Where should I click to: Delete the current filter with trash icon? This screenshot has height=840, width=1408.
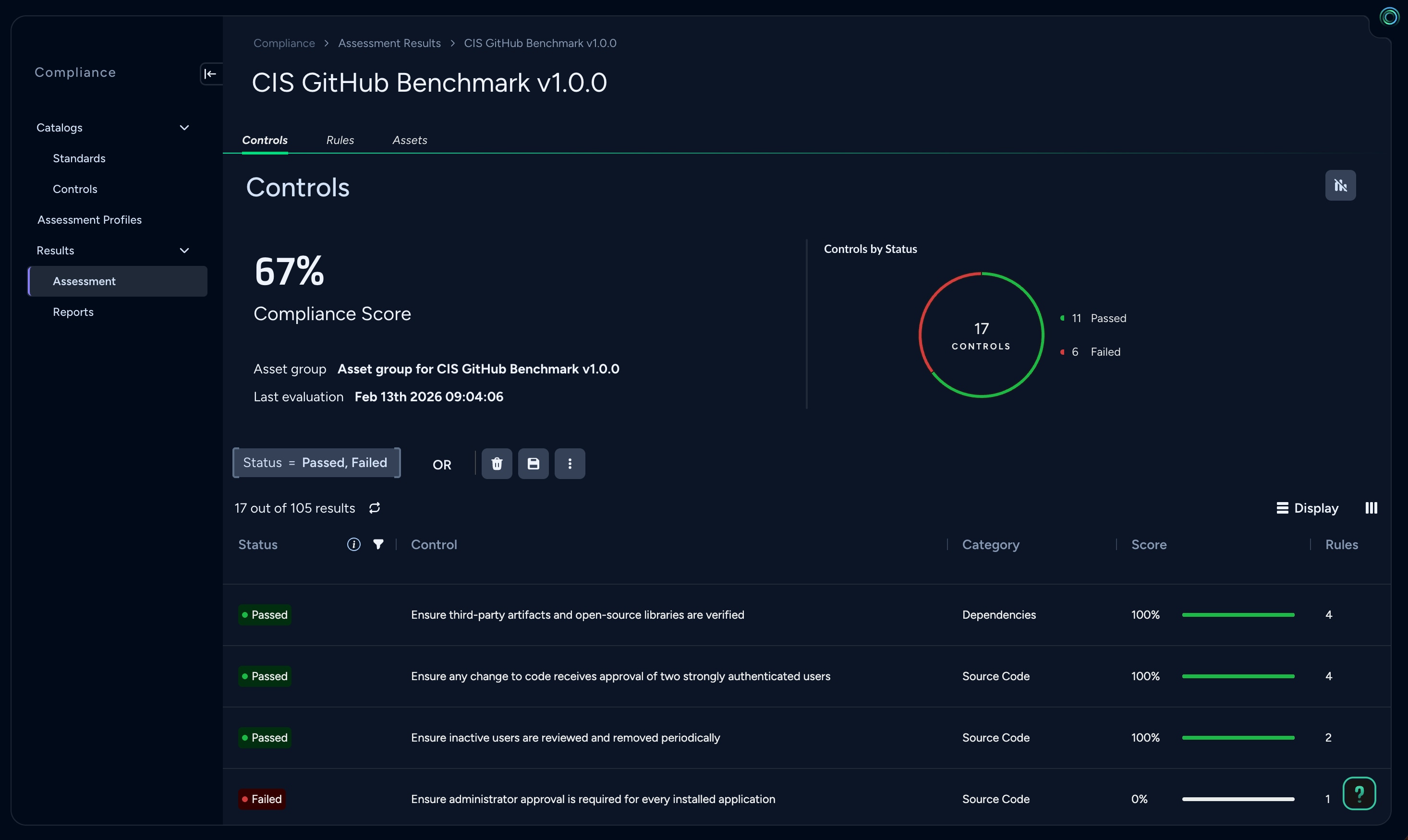coord(497,464)
